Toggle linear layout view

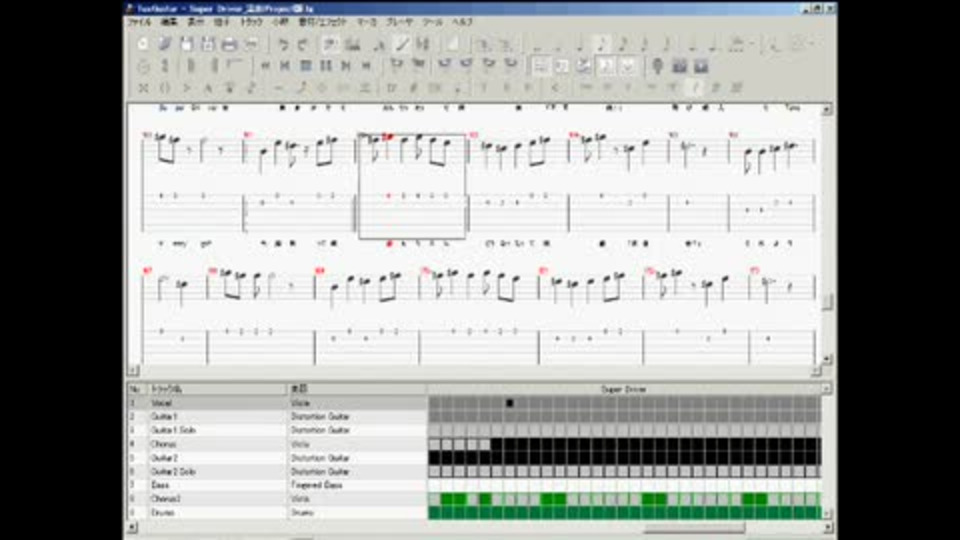tap(562, 66)
